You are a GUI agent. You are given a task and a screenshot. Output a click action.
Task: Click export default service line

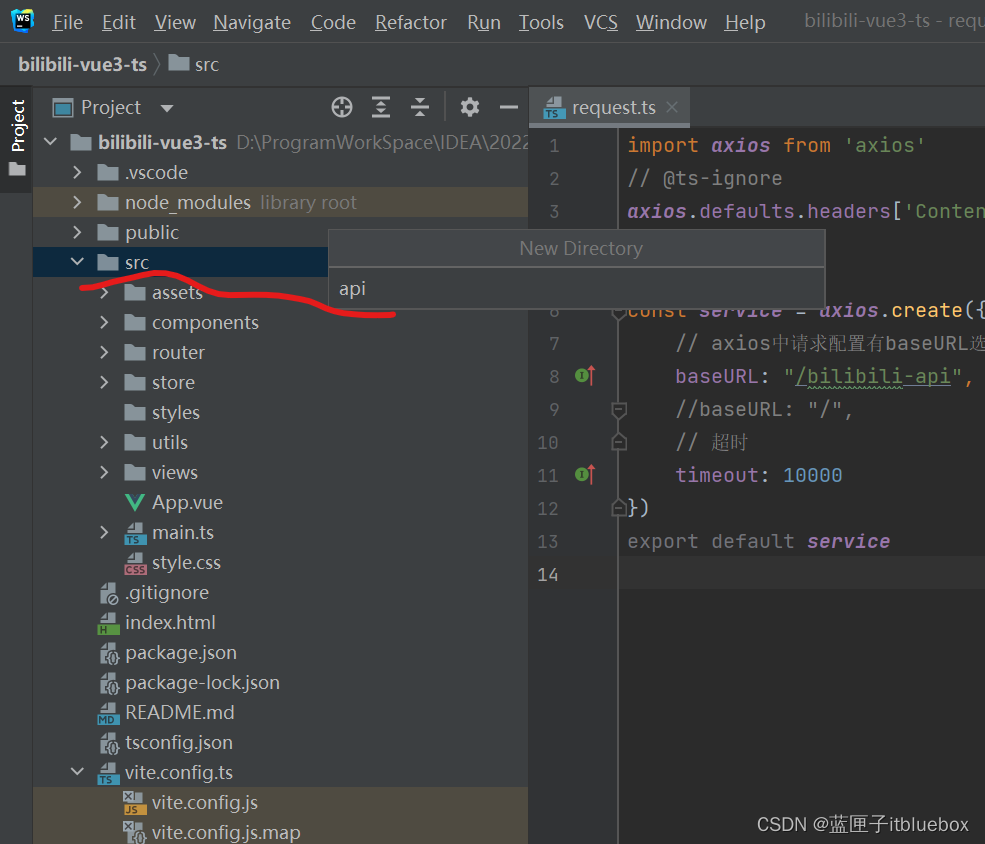(x=758, y=541)
